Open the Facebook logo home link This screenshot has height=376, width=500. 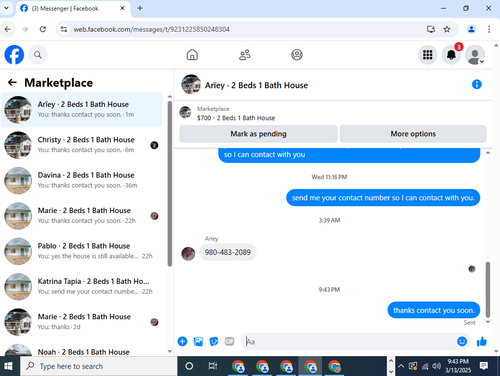point(14,55)
